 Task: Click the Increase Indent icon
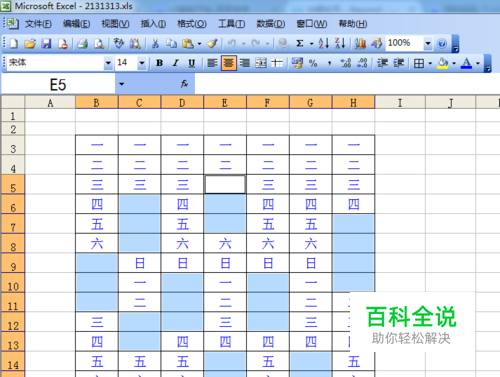click(399, 63)
